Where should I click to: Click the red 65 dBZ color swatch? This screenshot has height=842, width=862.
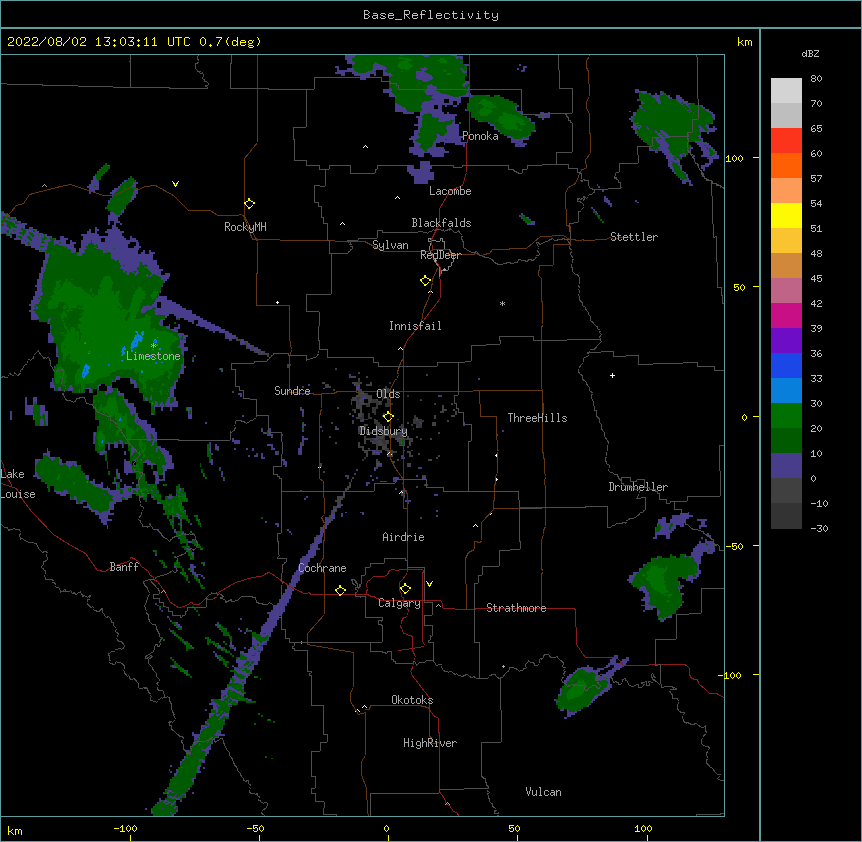coord(786,141)
